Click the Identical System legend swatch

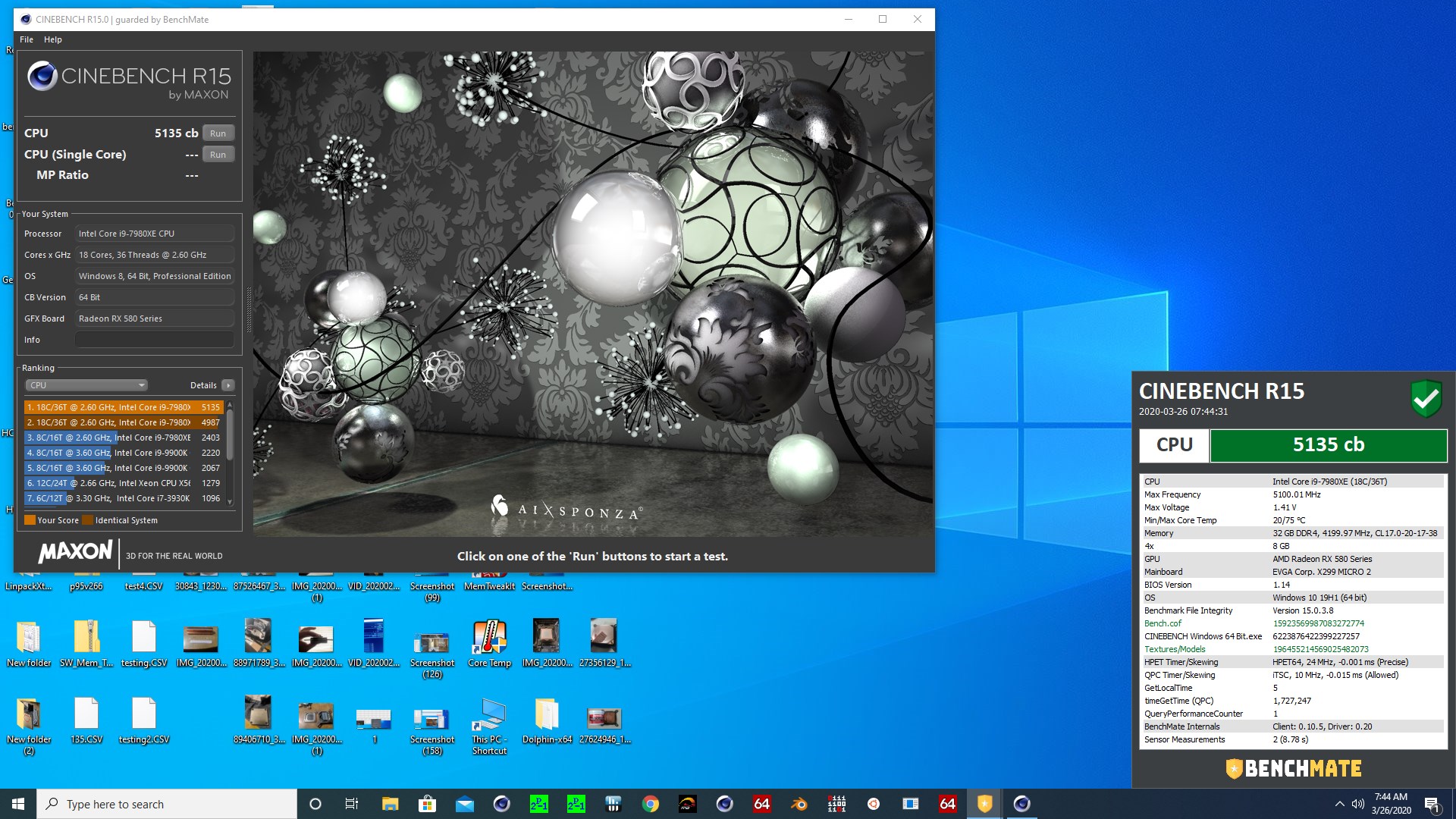(88, 520)
